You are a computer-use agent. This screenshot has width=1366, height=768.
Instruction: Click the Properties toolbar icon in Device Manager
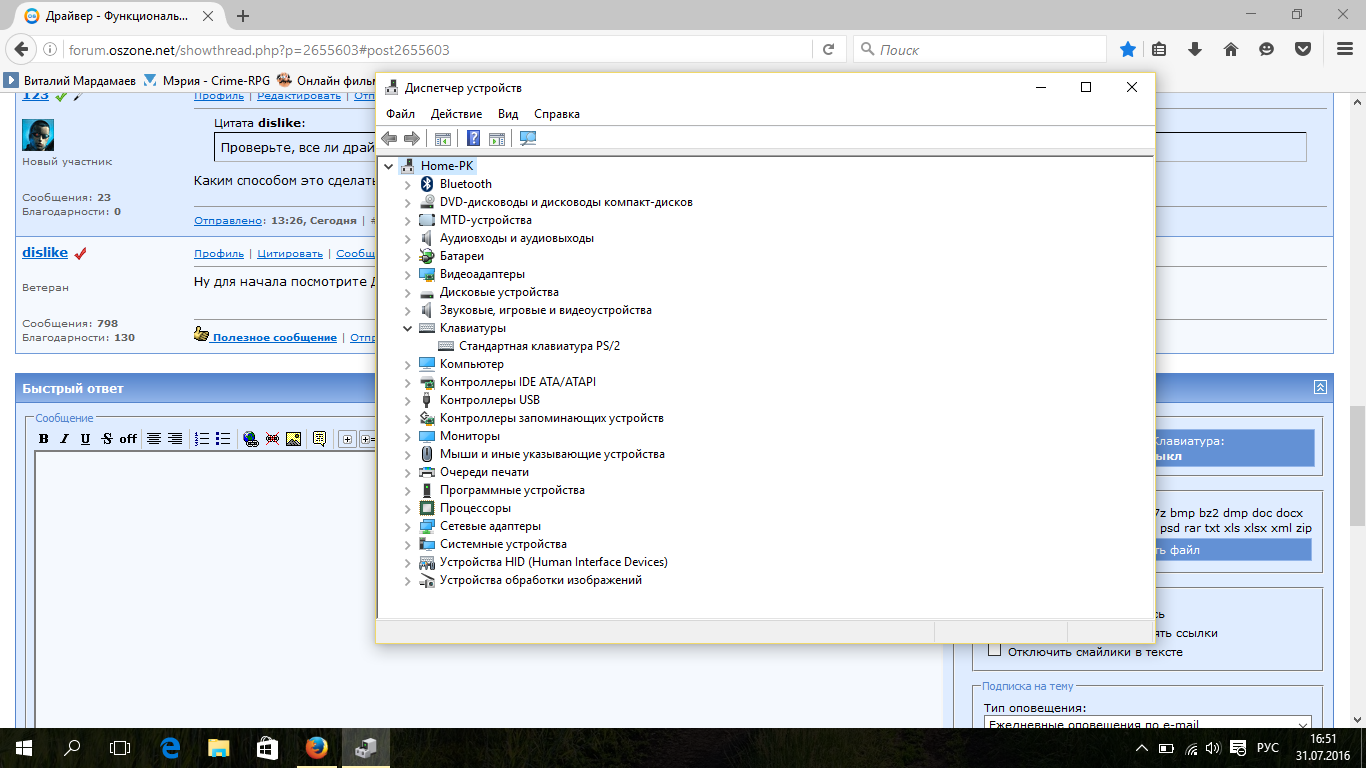click(x=442, y=139)
